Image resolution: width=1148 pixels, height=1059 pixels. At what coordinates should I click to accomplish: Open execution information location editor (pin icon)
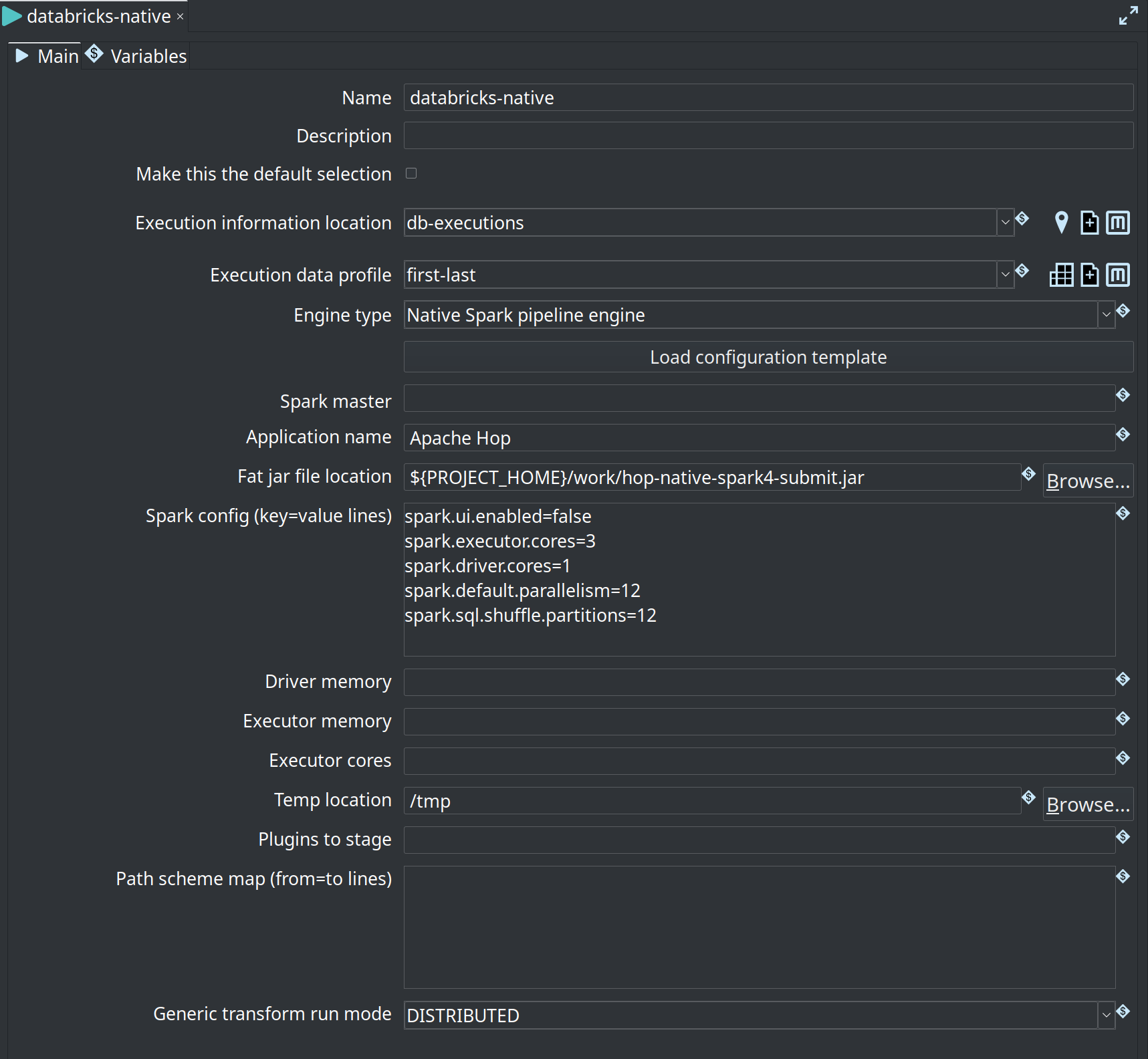pyautogui.click(x=1061, y=223)
